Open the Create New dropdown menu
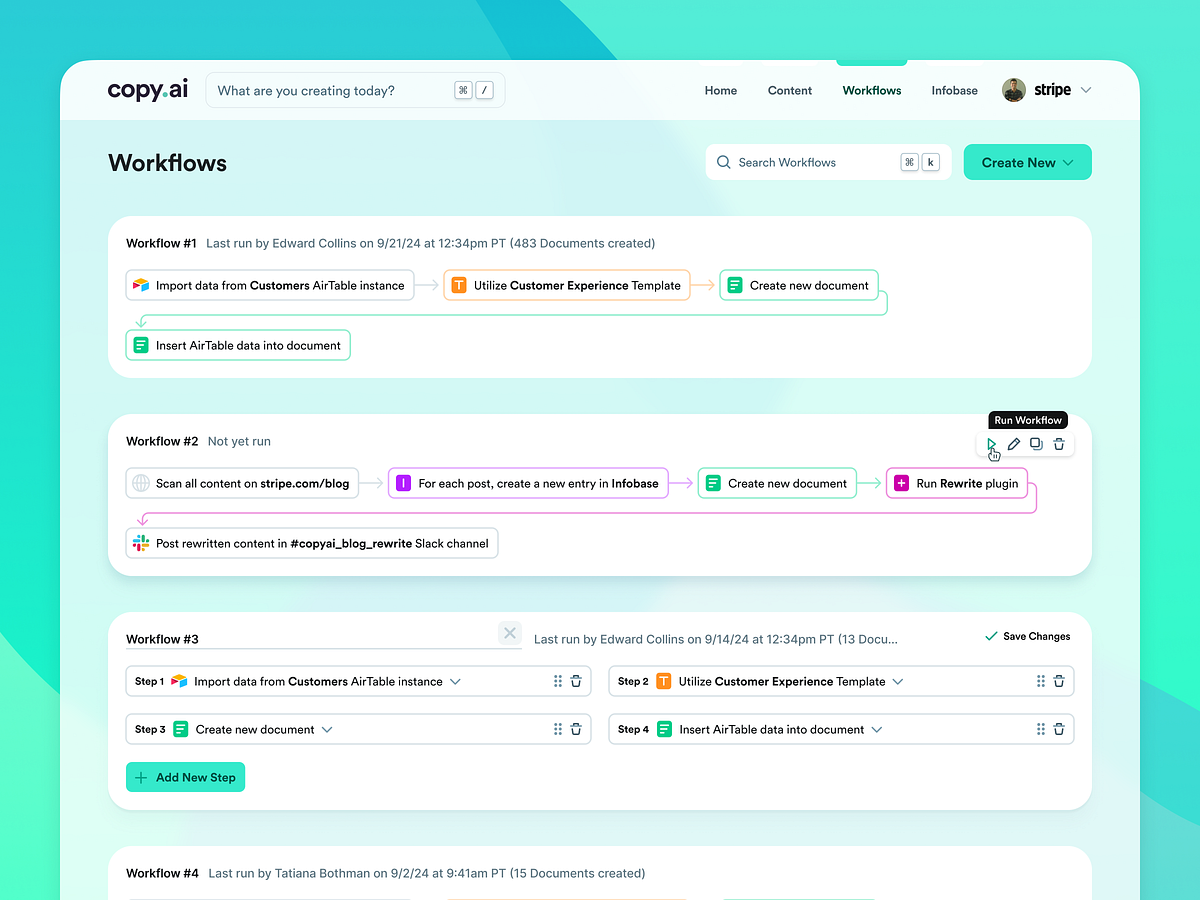This screenshot has width=1200, height=900. click(1027, 161)
